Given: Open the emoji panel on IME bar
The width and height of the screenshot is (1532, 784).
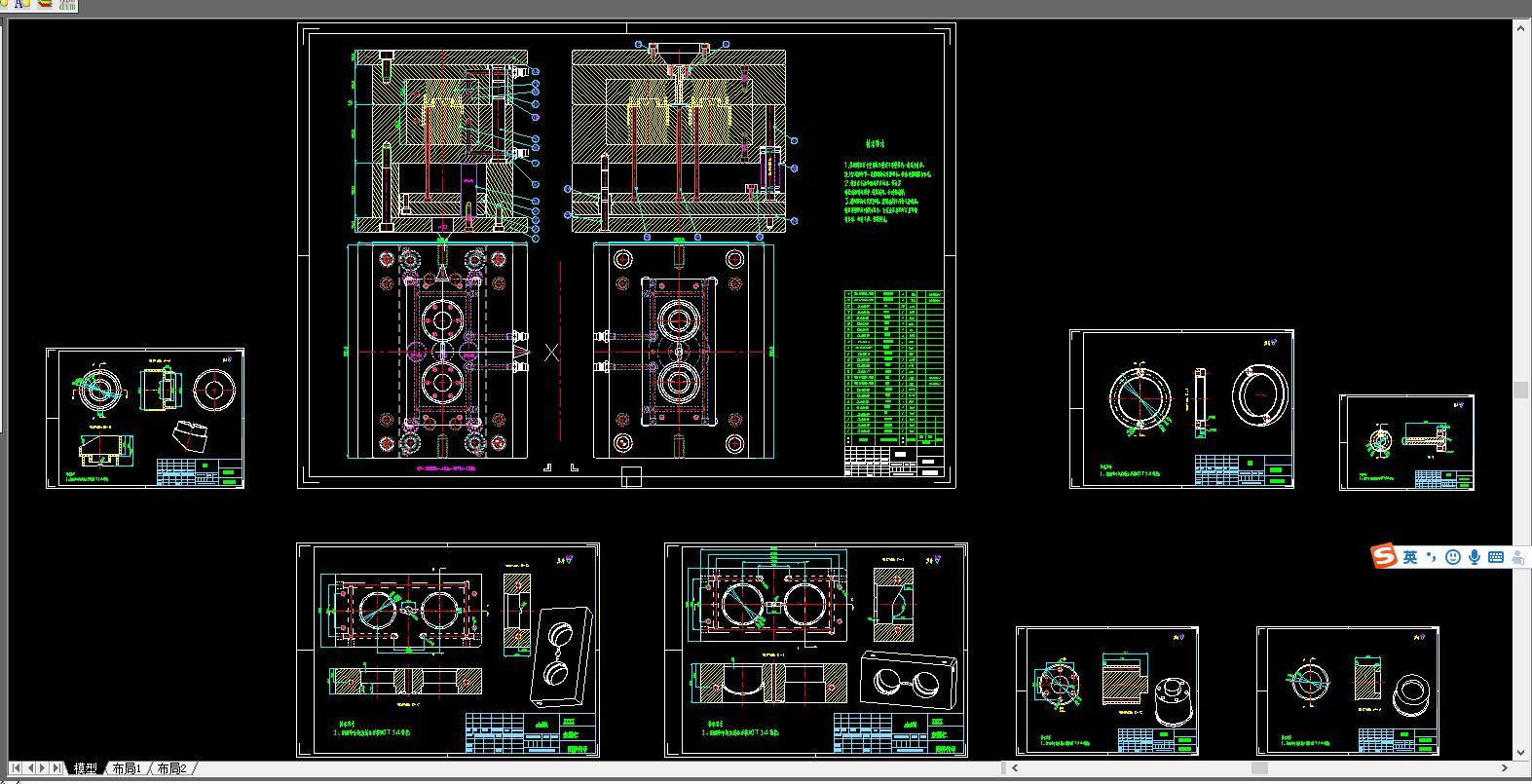Looking at the screenshot, I should pos(1453,557).
